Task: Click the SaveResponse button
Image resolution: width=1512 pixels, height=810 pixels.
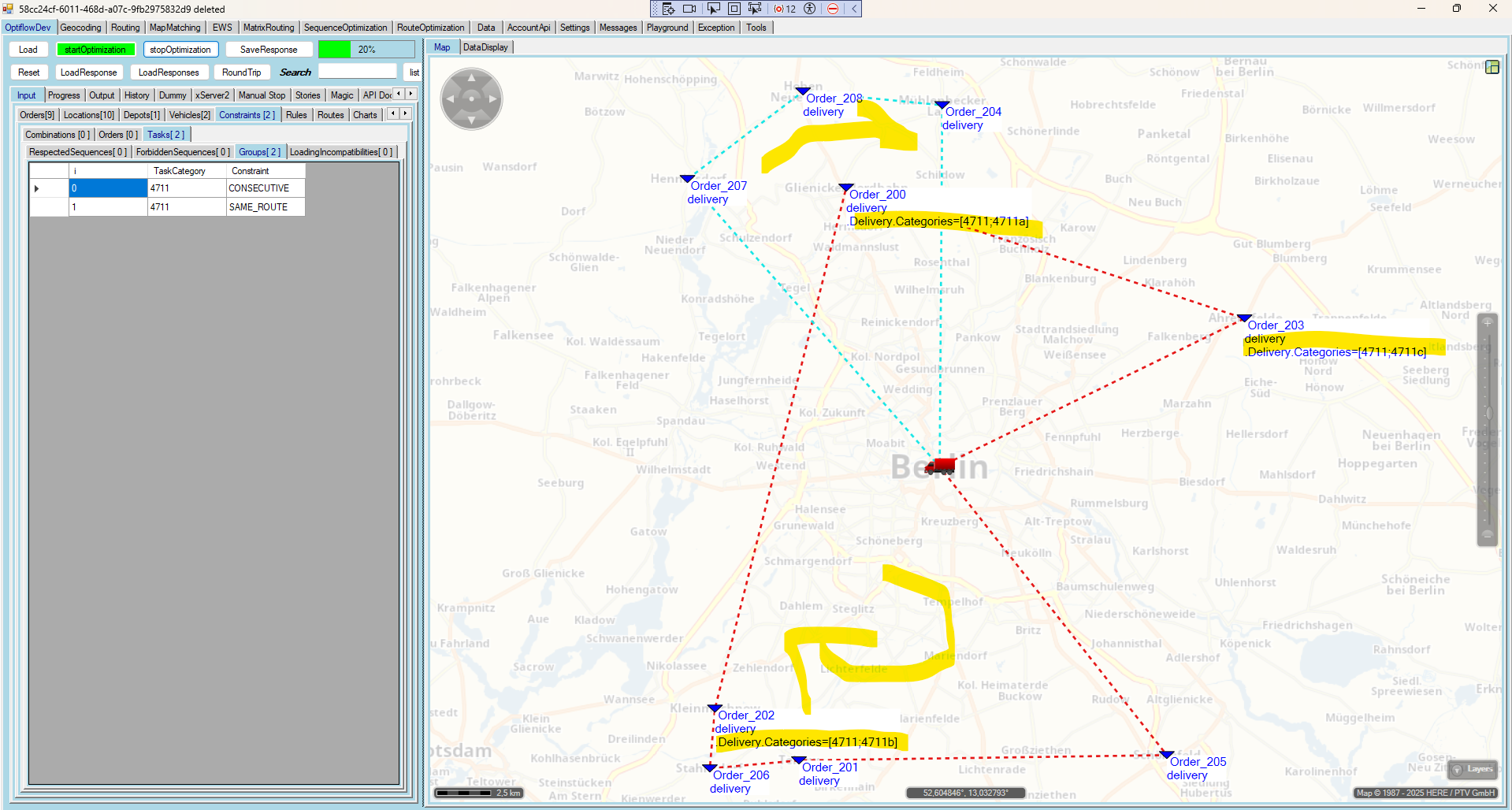Action: click(x=269, y=50)
